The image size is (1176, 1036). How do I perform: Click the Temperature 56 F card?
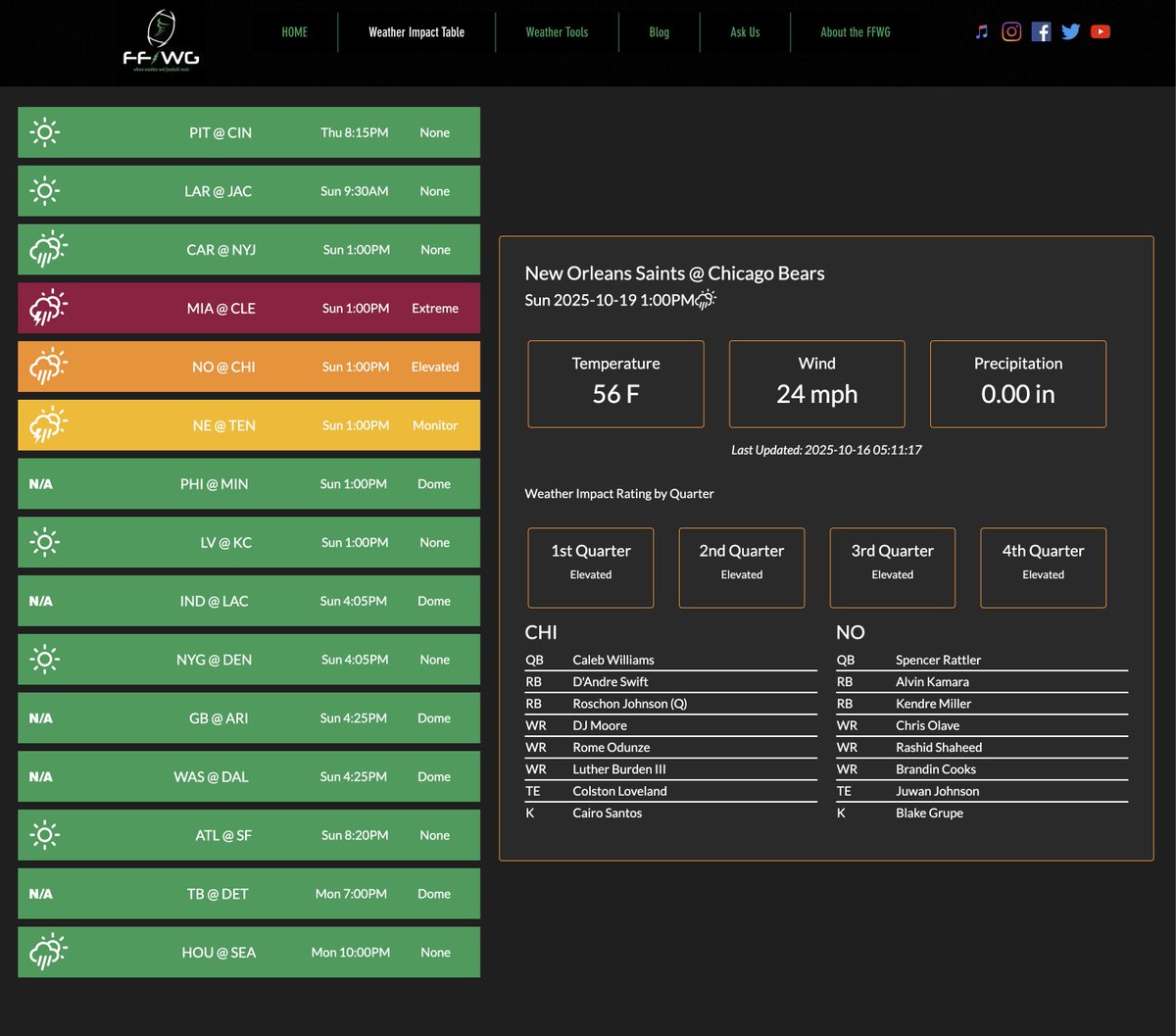[x=615, y=384]
